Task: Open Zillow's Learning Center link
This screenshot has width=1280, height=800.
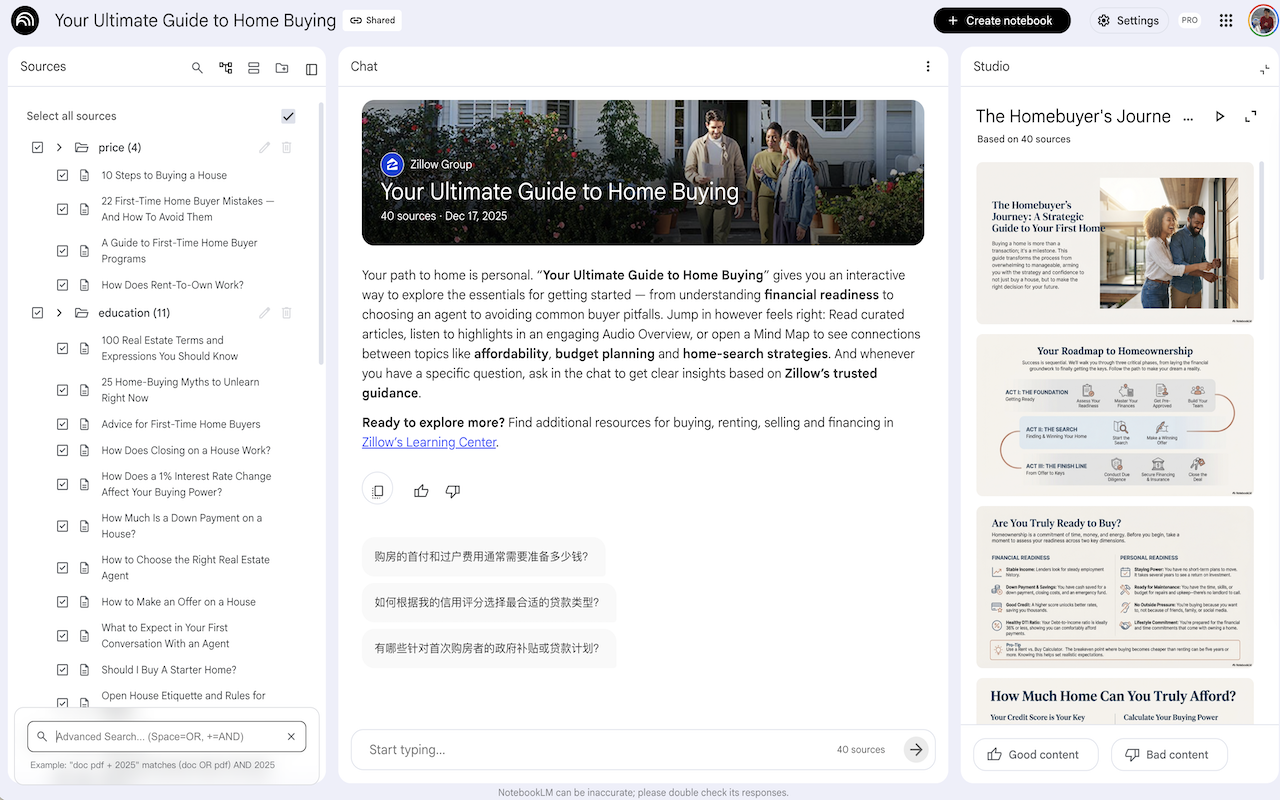Action: tap(429, 442)
